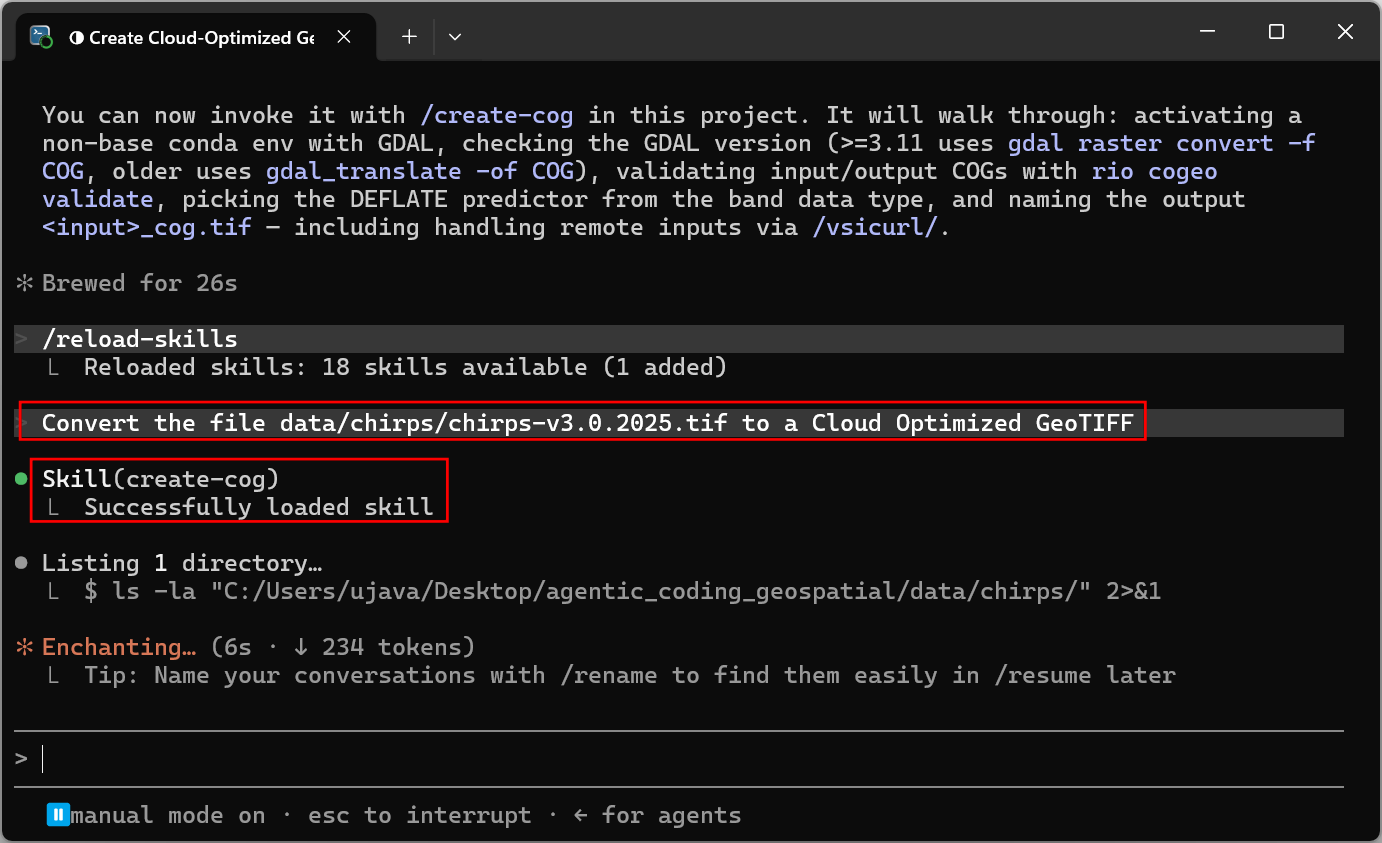
Task: Click the gray bullet beside Listing 1 directory
Action: pos(22,563)
